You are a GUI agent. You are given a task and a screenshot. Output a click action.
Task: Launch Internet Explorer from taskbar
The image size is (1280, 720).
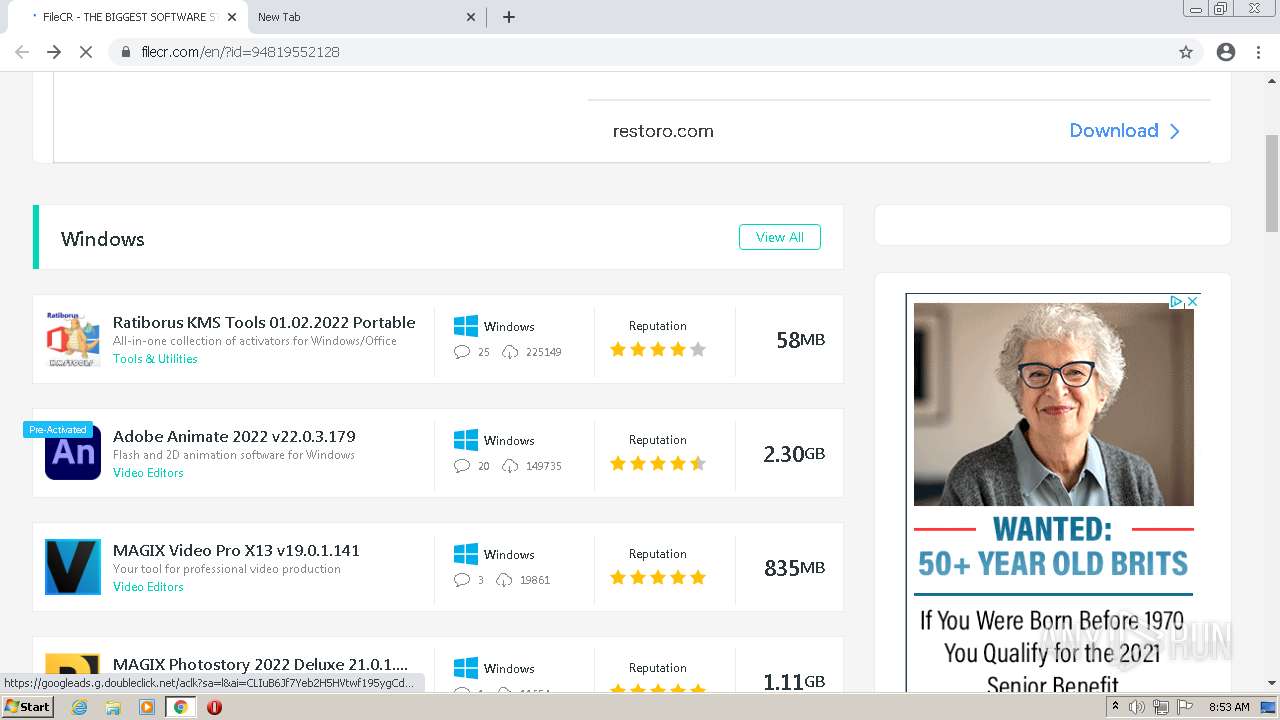[x=80, y=707]
